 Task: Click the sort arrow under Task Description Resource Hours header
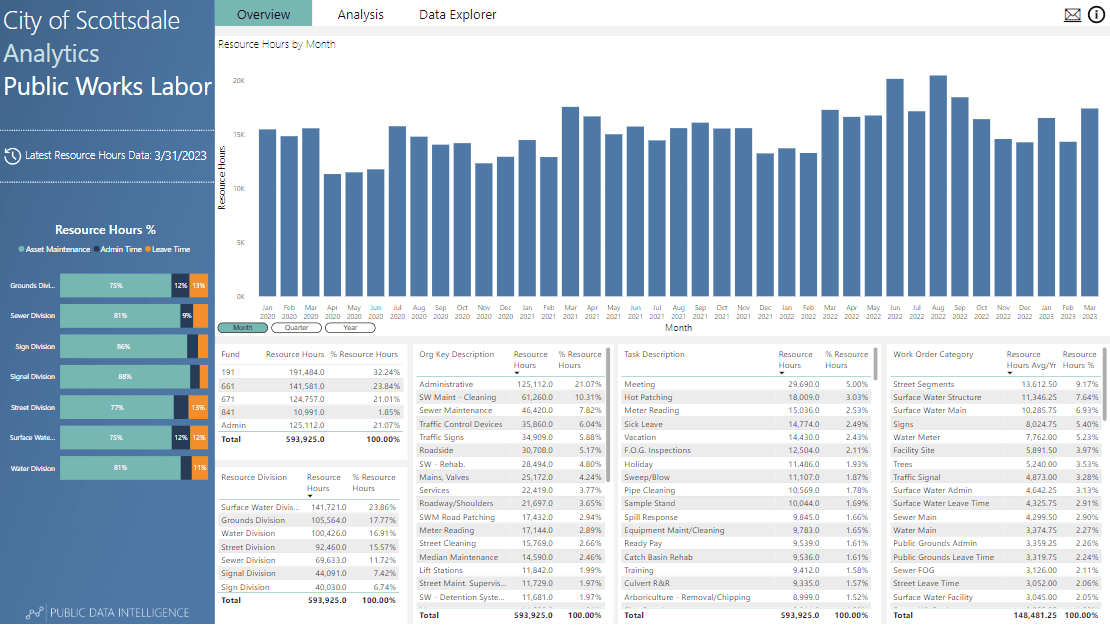click(782, 373)
